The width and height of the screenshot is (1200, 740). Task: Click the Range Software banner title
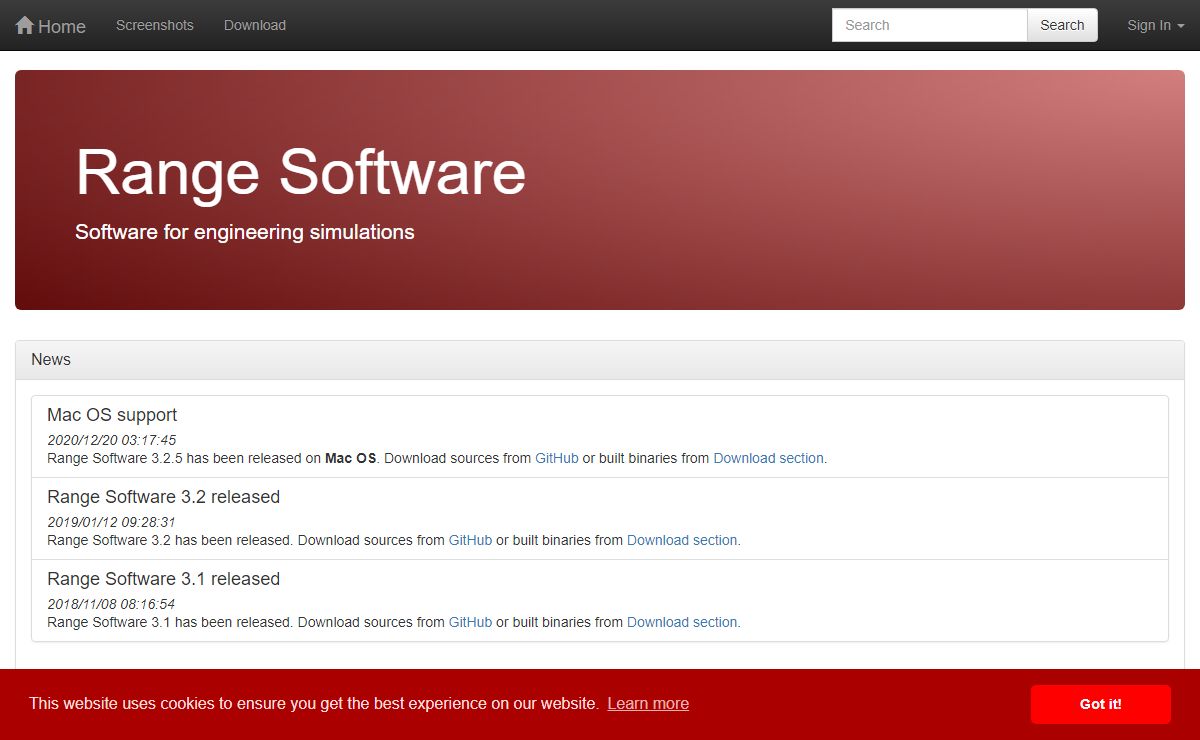coord(300,171)
